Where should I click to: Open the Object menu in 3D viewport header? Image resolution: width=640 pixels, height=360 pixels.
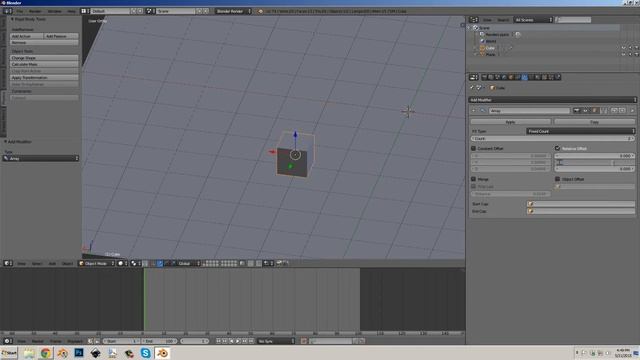[67, 264]
